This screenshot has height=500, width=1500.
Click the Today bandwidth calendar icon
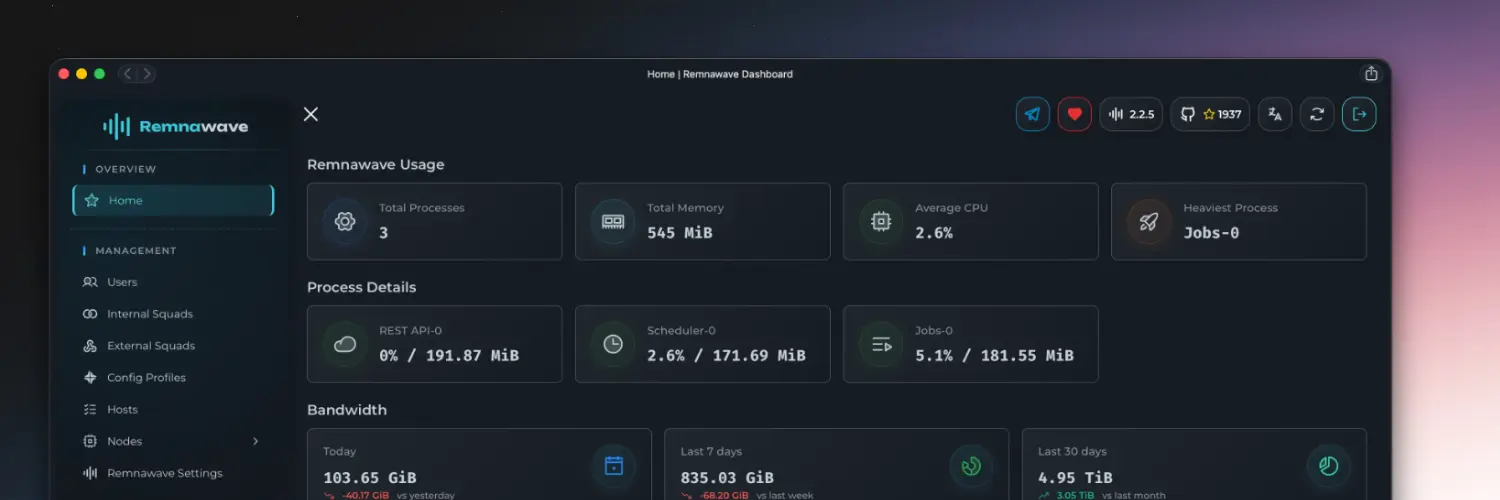tap(614, 466)
